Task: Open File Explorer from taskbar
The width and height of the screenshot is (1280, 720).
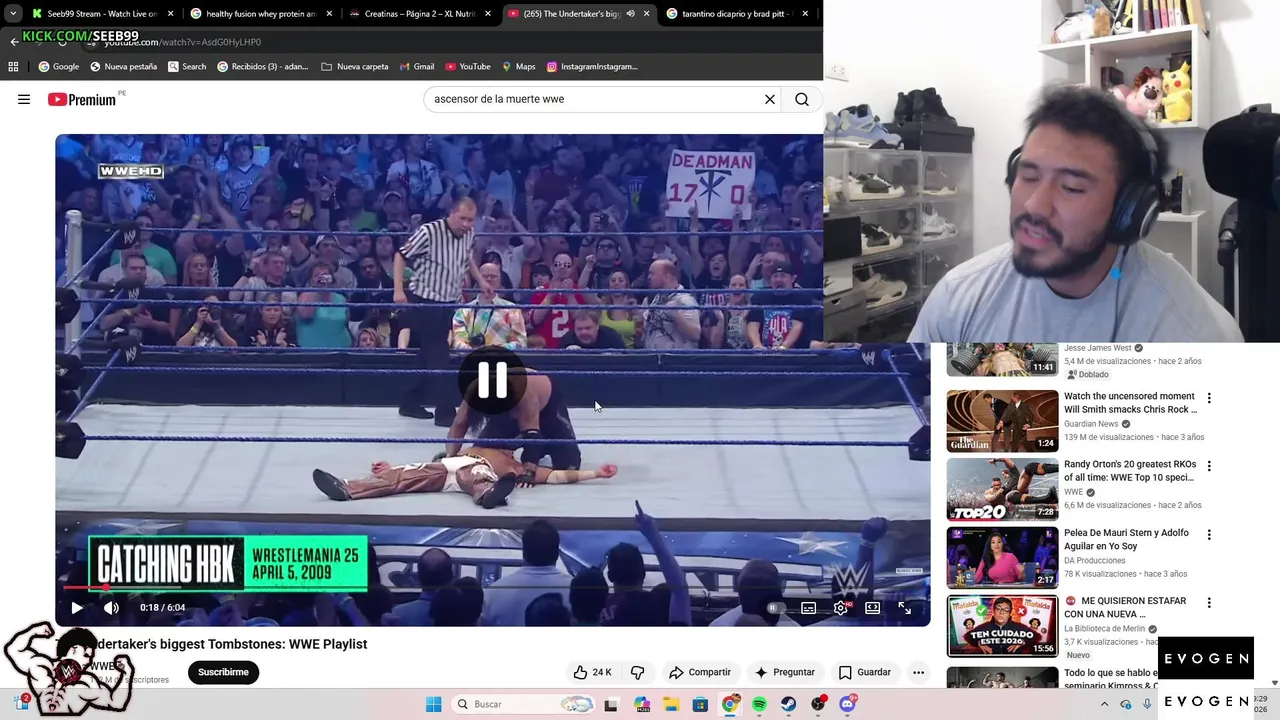Action: (671, 704)
